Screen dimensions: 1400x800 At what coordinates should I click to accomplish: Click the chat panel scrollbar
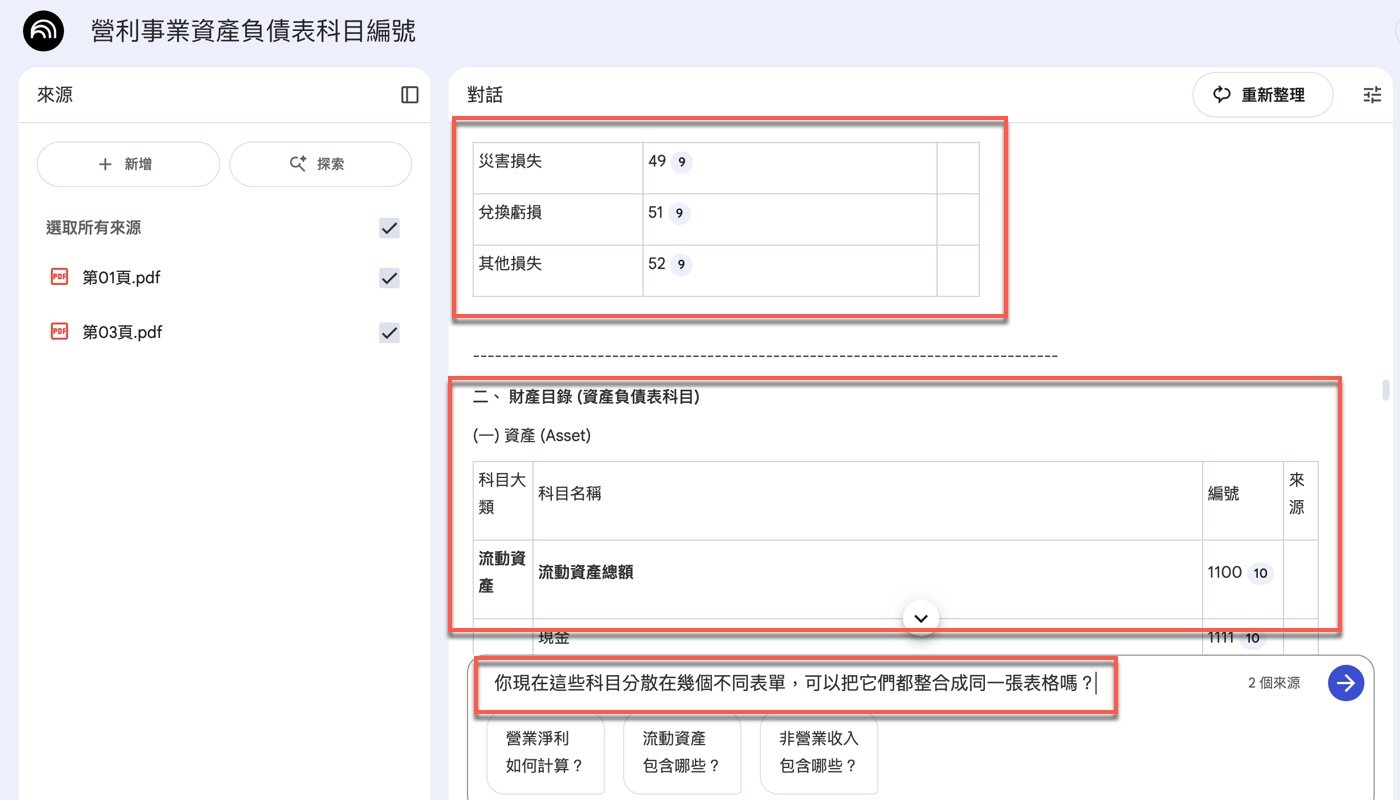1385,390
